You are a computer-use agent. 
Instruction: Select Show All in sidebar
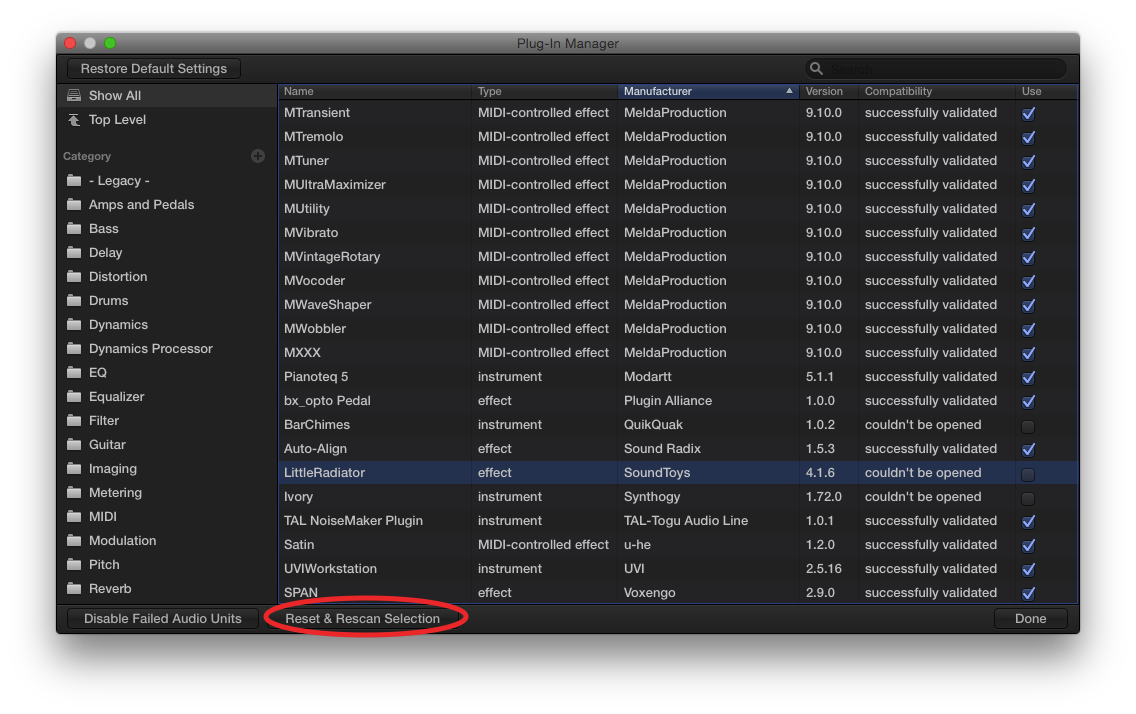[x=167, y=96]
